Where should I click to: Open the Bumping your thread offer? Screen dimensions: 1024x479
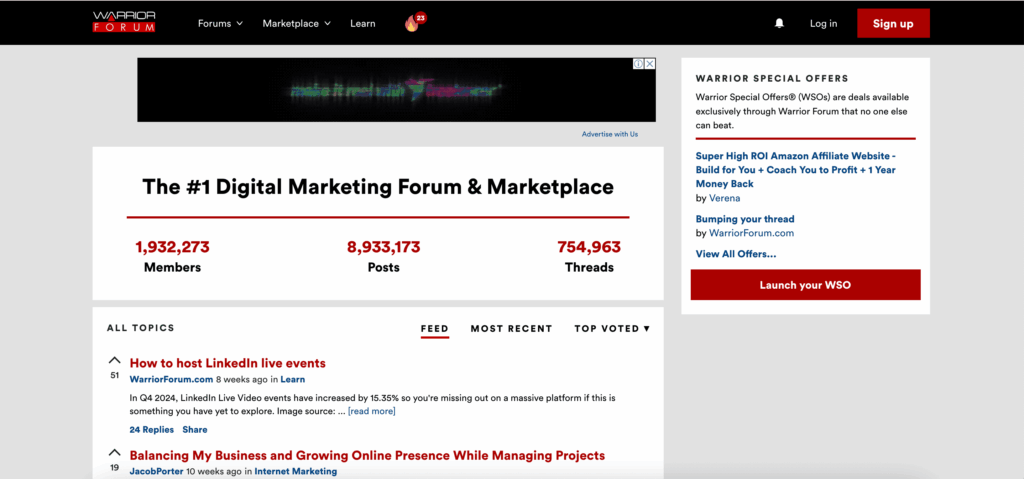coord(745,219)
